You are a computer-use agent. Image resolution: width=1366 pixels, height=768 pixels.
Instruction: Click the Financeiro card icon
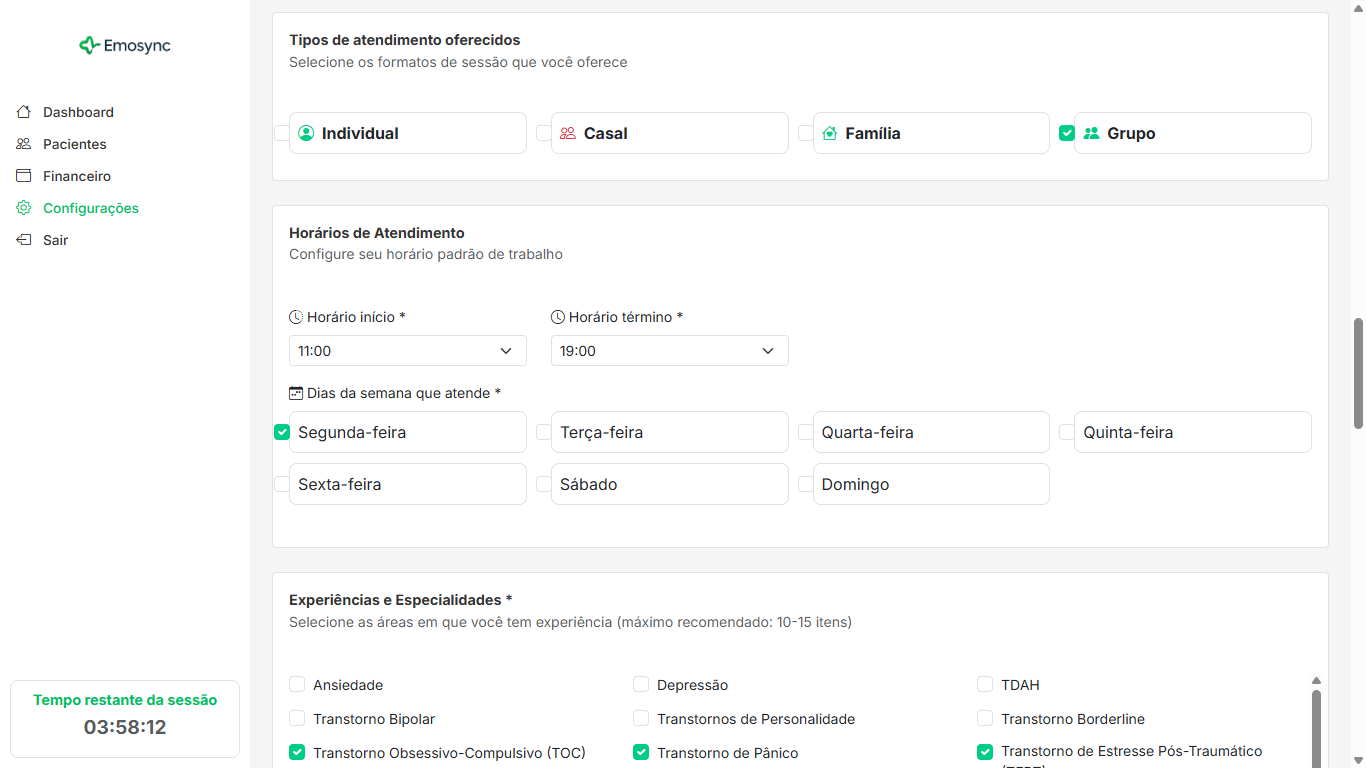pos(22,175)
